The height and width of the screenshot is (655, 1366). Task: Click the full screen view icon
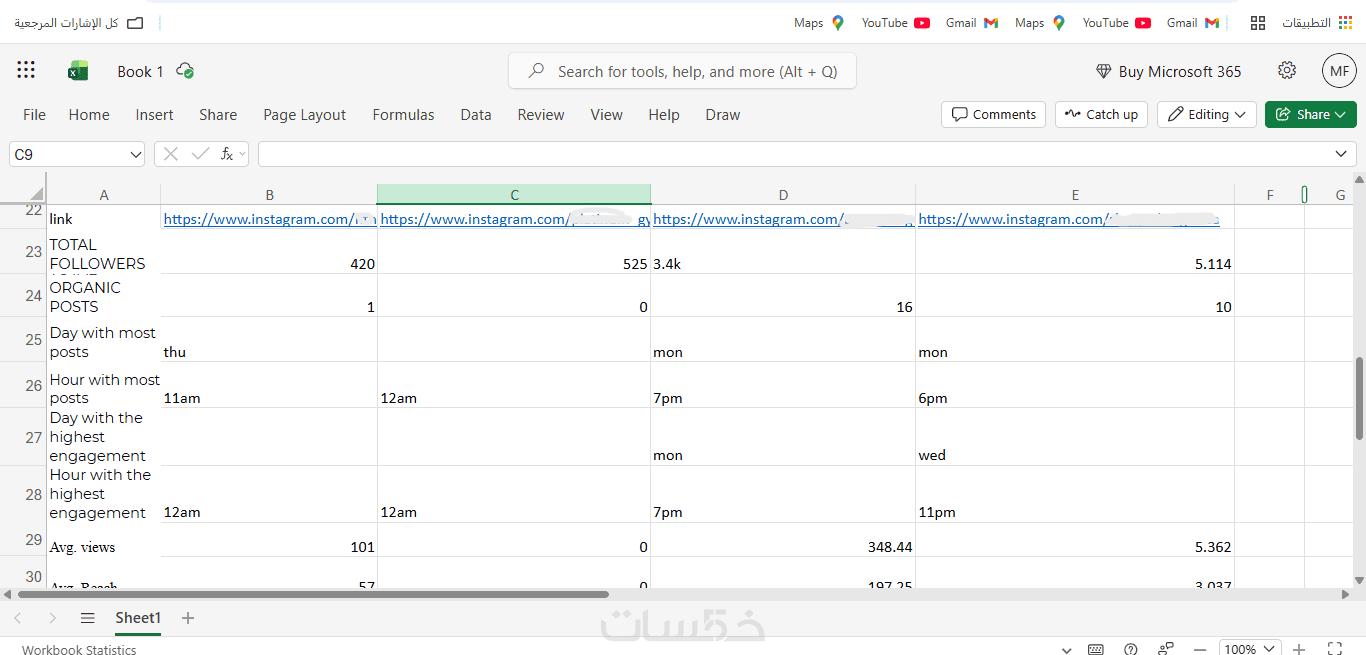point(1334,649)
